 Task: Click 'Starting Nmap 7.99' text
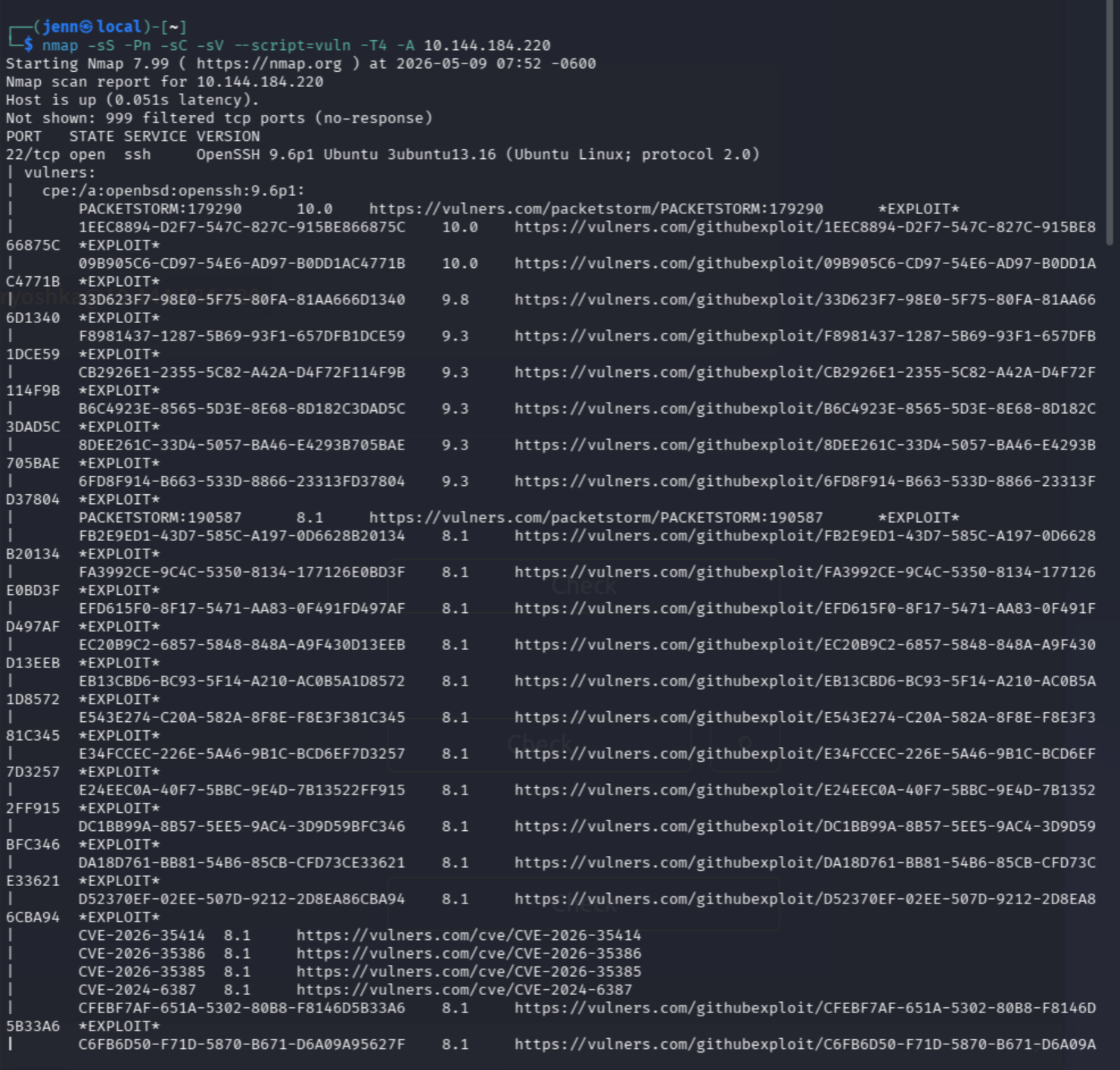point(88,64)
